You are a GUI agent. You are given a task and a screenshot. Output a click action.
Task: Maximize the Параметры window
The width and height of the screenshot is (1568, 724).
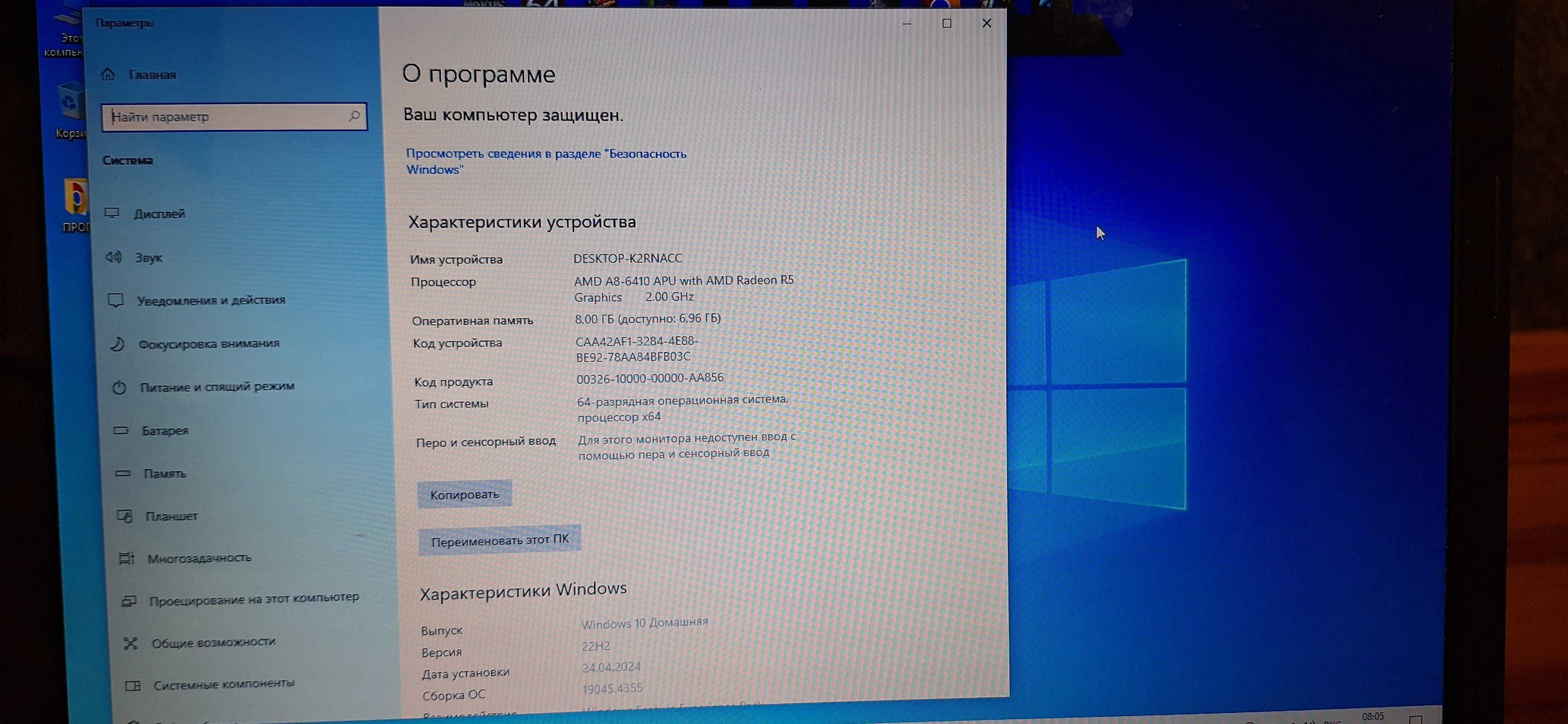(947, 23)
